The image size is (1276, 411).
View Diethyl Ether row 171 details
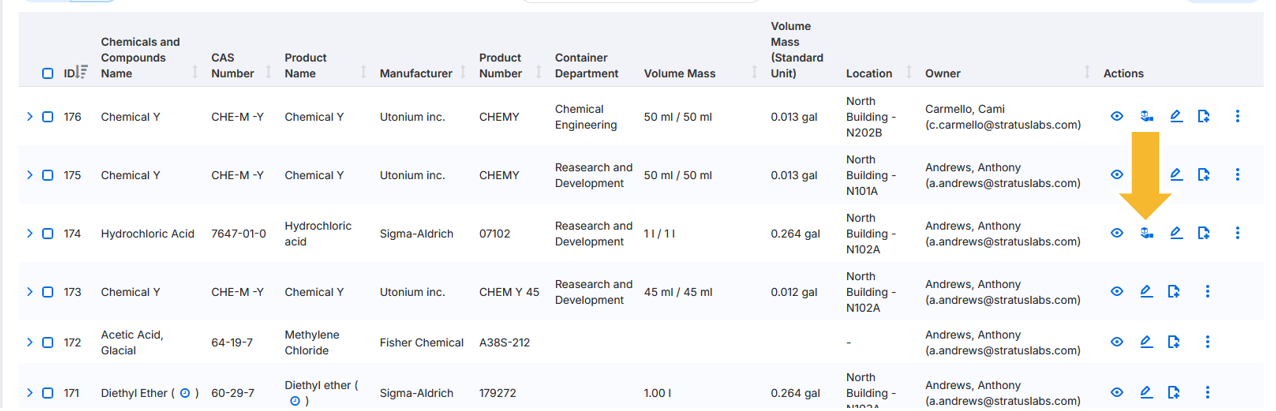pos(1117,393)
